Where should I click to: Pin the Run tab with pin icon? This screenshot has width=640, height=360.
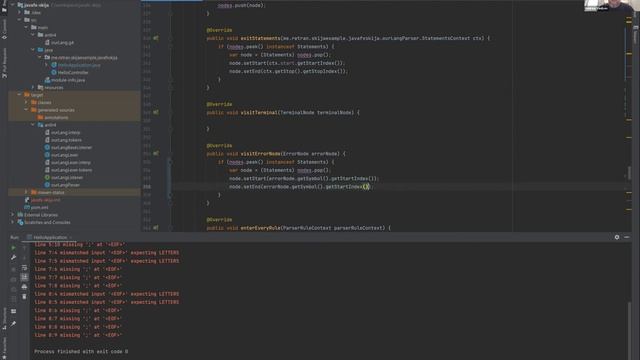[13, 324]
